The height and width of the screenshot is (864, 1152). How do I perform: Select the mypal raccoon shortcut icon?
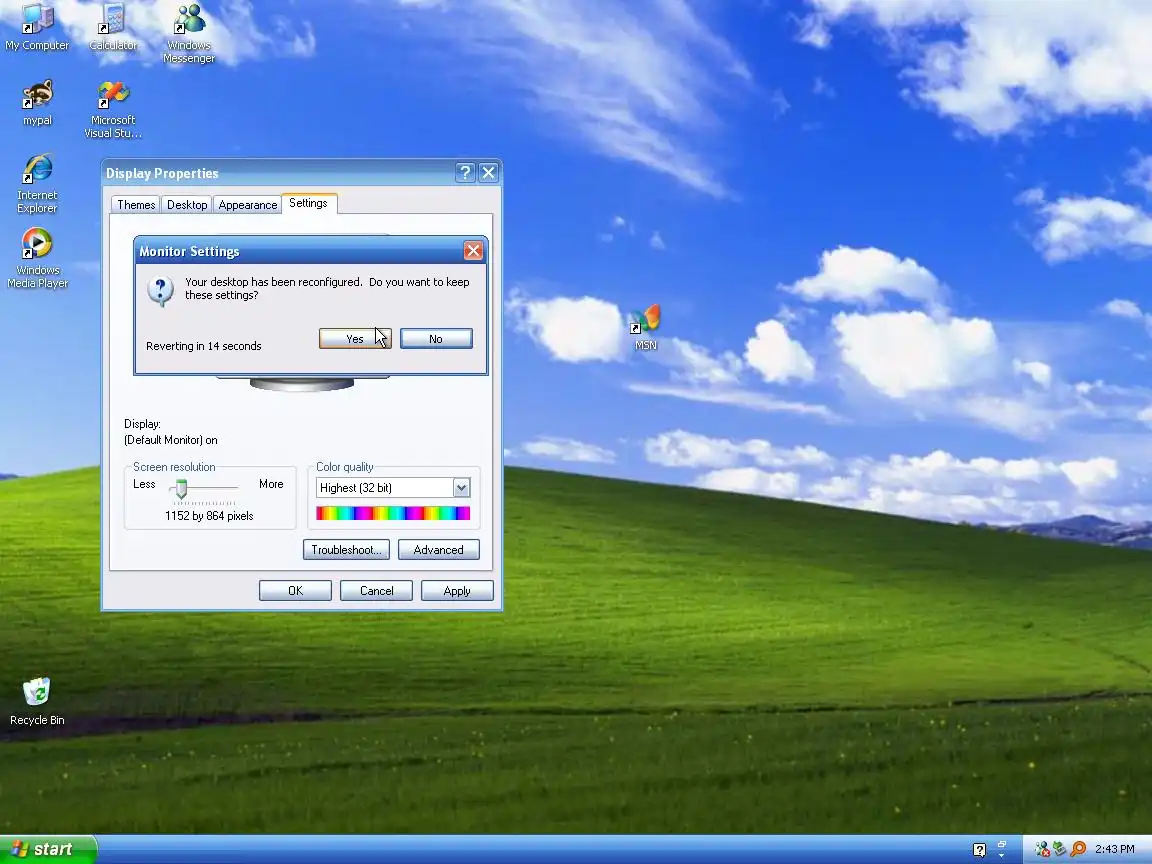click(x=37, y=103)
